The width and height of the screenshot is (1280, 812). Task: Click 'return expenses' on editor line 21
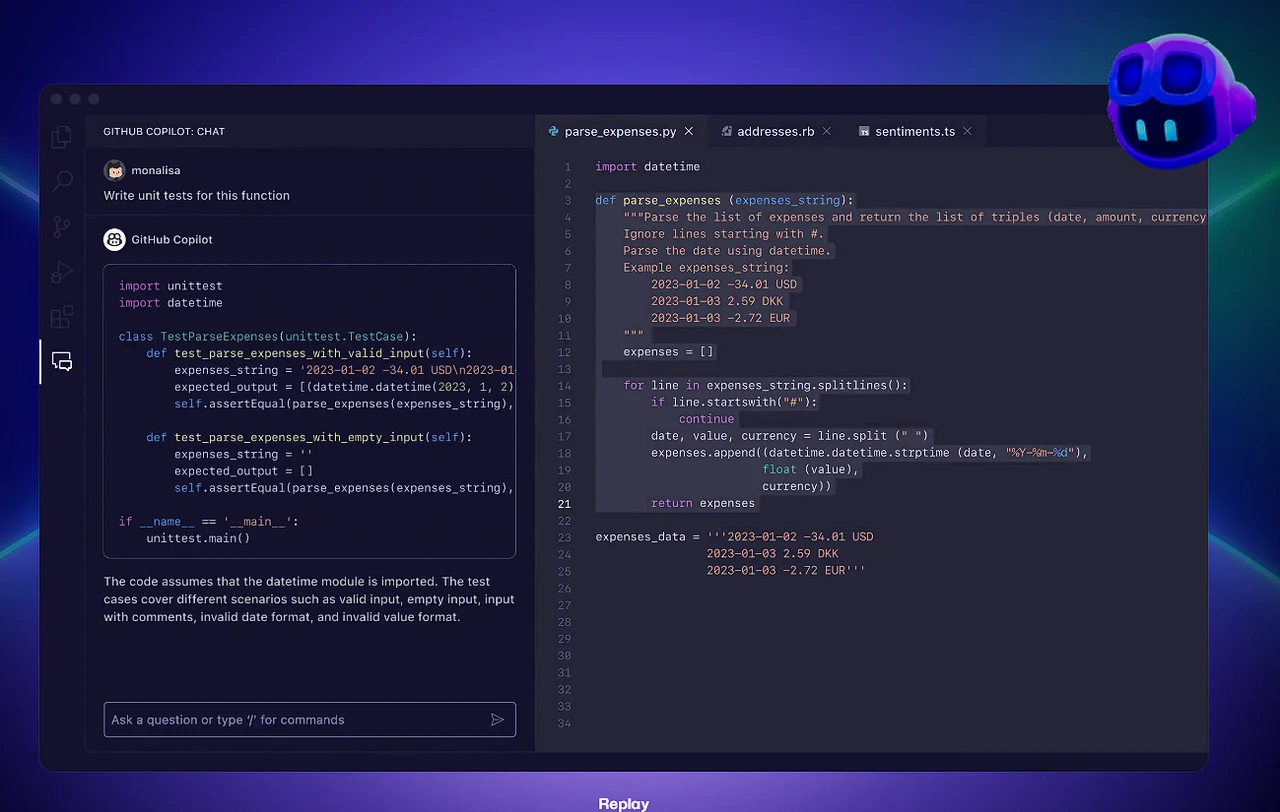(703, 503)
